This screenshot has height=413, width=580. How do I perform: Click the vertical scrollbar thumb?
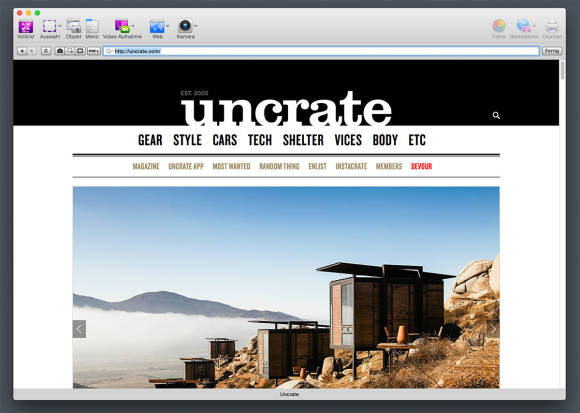coord(562,70)
